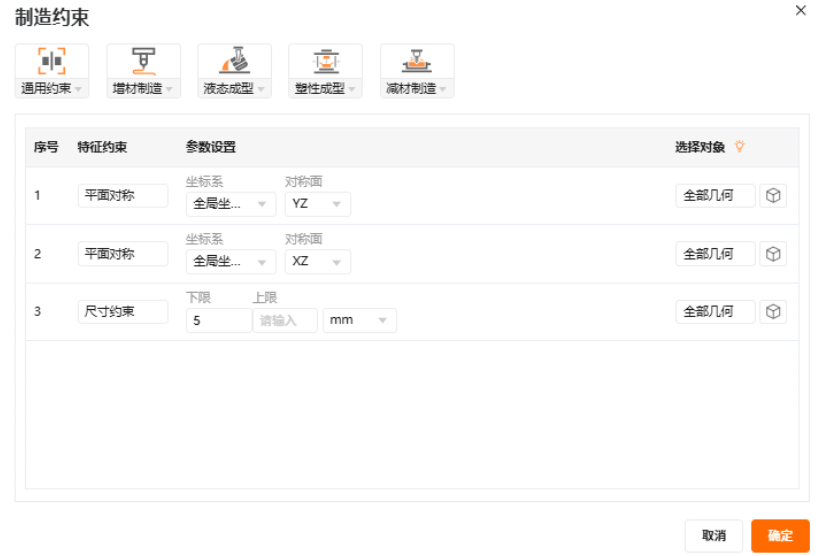Click the lightbulb hint icon beside 选择对象
Viewport: 816px width, 556px height.
(739, 147)
